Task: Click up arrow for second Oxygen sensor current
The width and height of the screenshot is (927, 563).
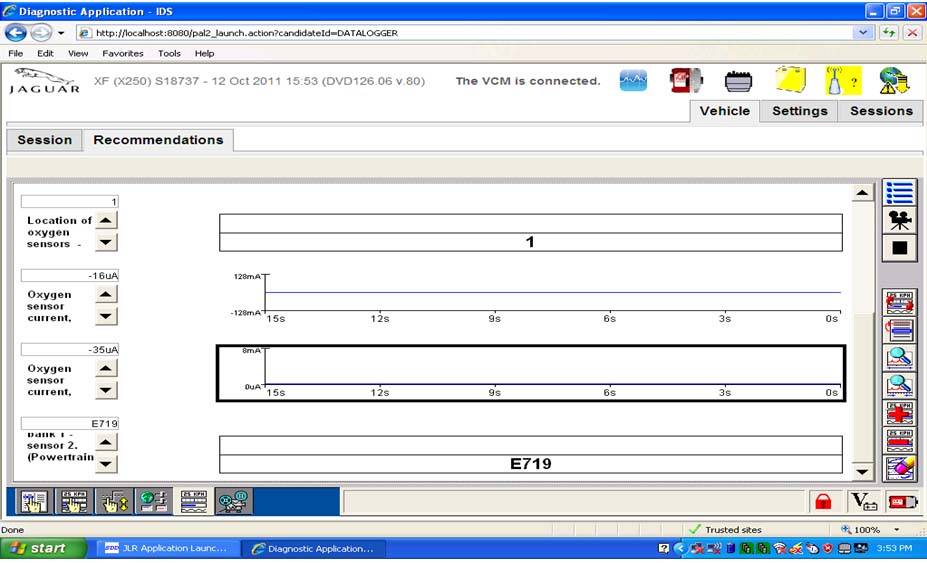Action: [x=106, y=368]
